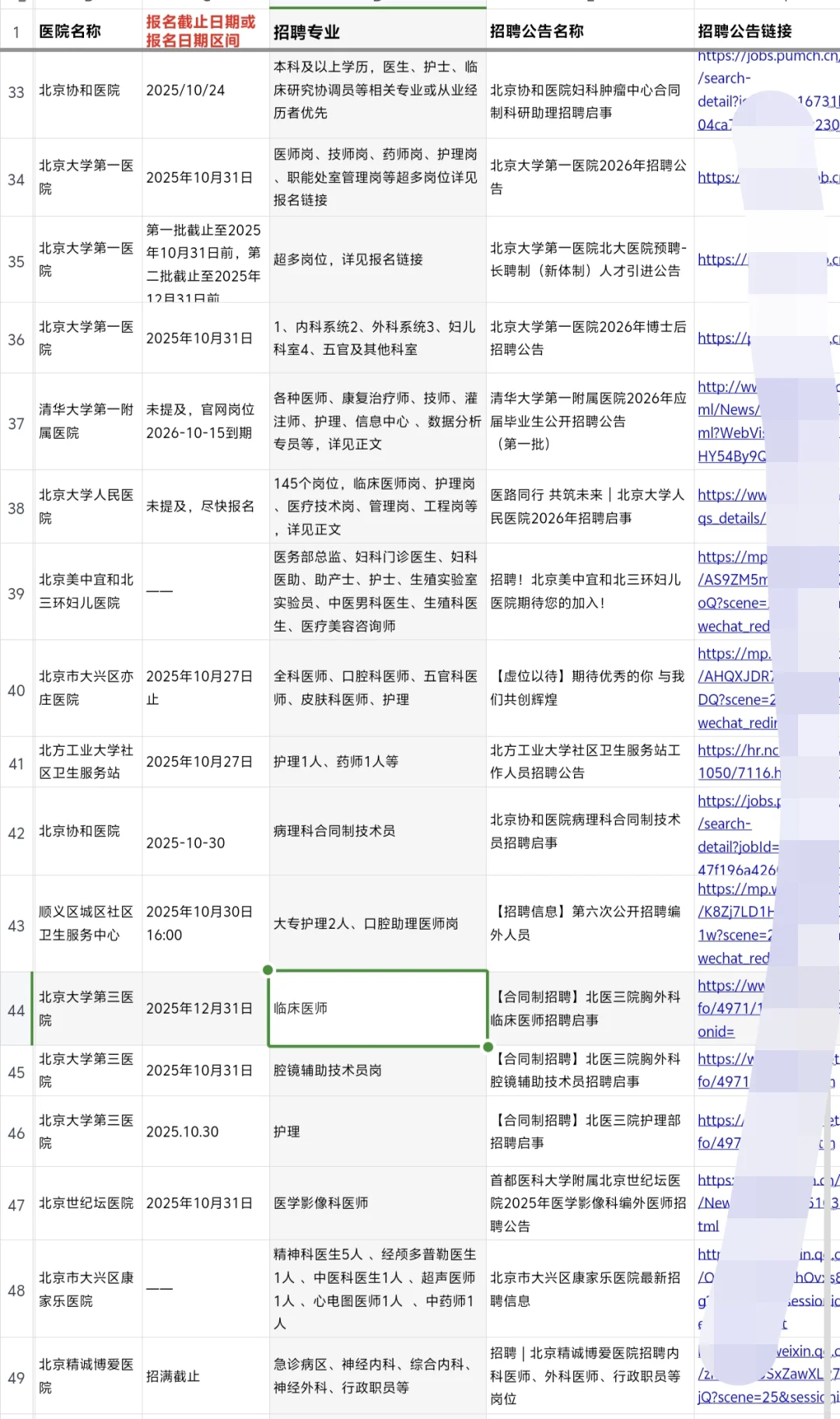Select row number 33
Image resolution: width=840 pixels, height=1419 pixels.
[x=16, y=93]
